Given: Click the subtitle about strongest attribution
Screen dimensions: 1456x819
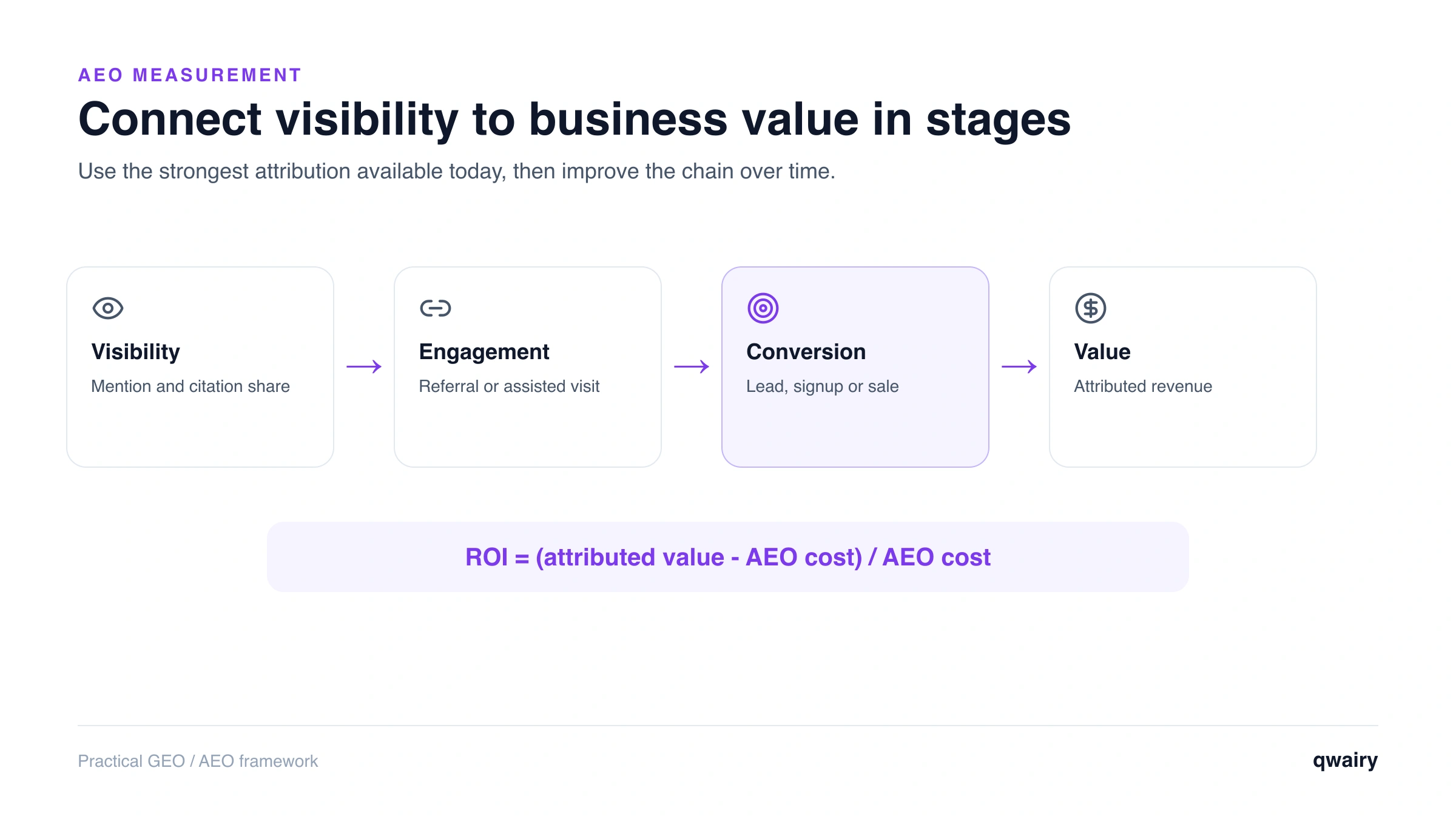Looking at the screenshot, I should click(457, 172).
